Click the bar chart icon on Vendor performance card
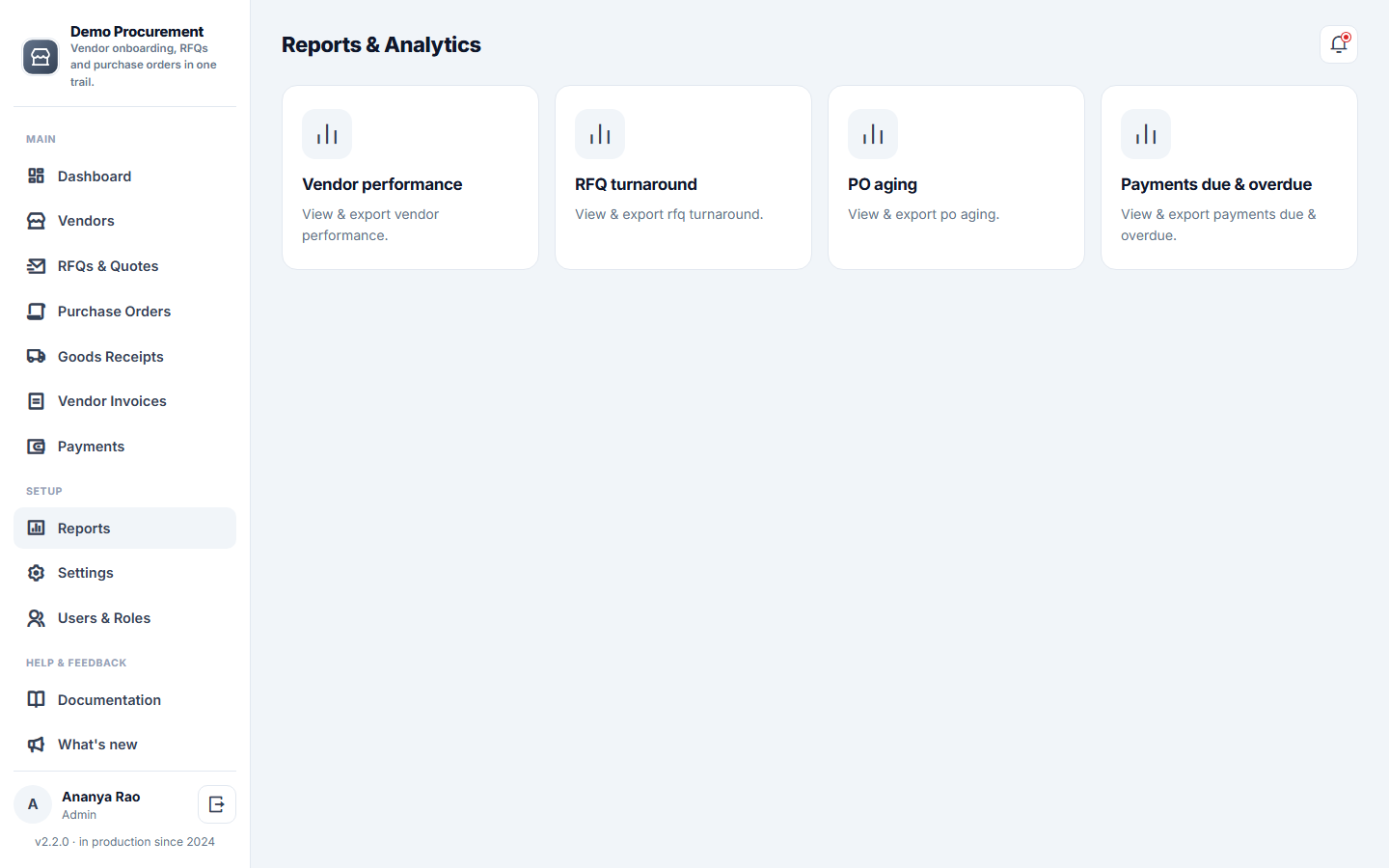The image size is (1389, 868). 327,134
